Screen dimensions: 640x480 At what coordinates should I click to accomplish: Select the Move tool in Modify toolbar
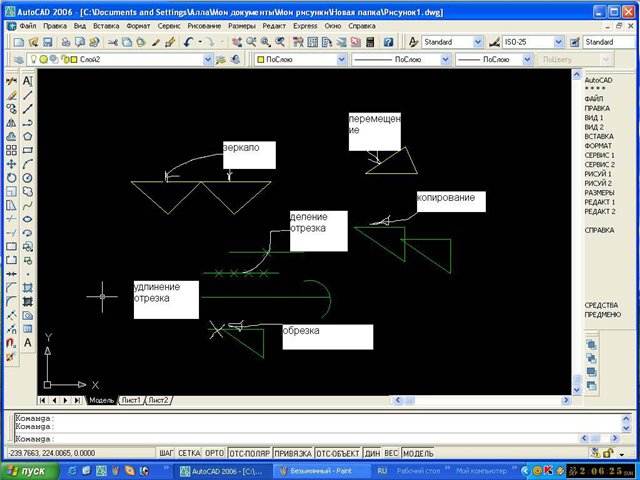tap(11, 163)
